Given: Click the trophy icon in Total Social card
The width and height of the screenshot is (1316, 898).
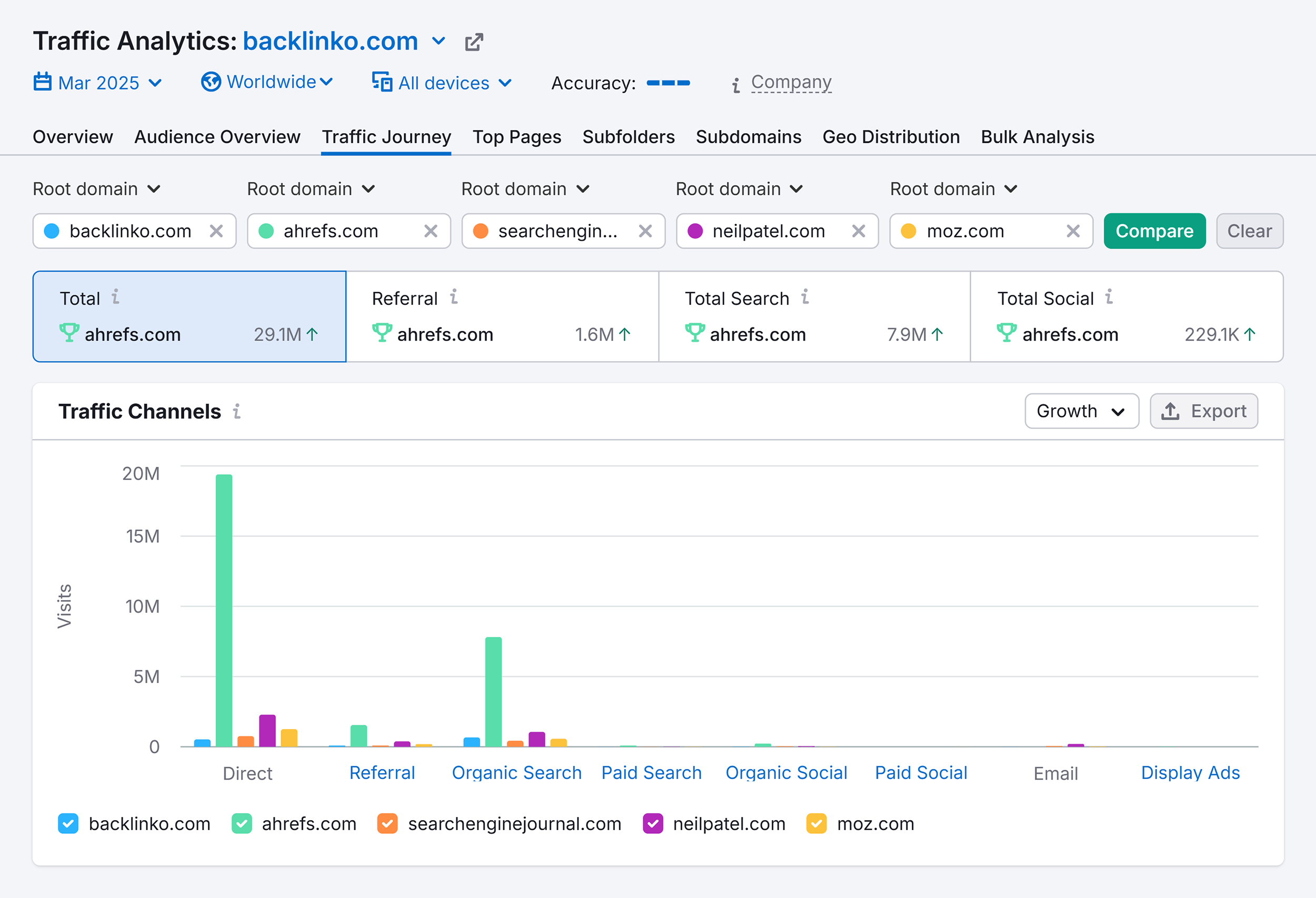Looking at the screenshot, I should tap(1006, 333).
